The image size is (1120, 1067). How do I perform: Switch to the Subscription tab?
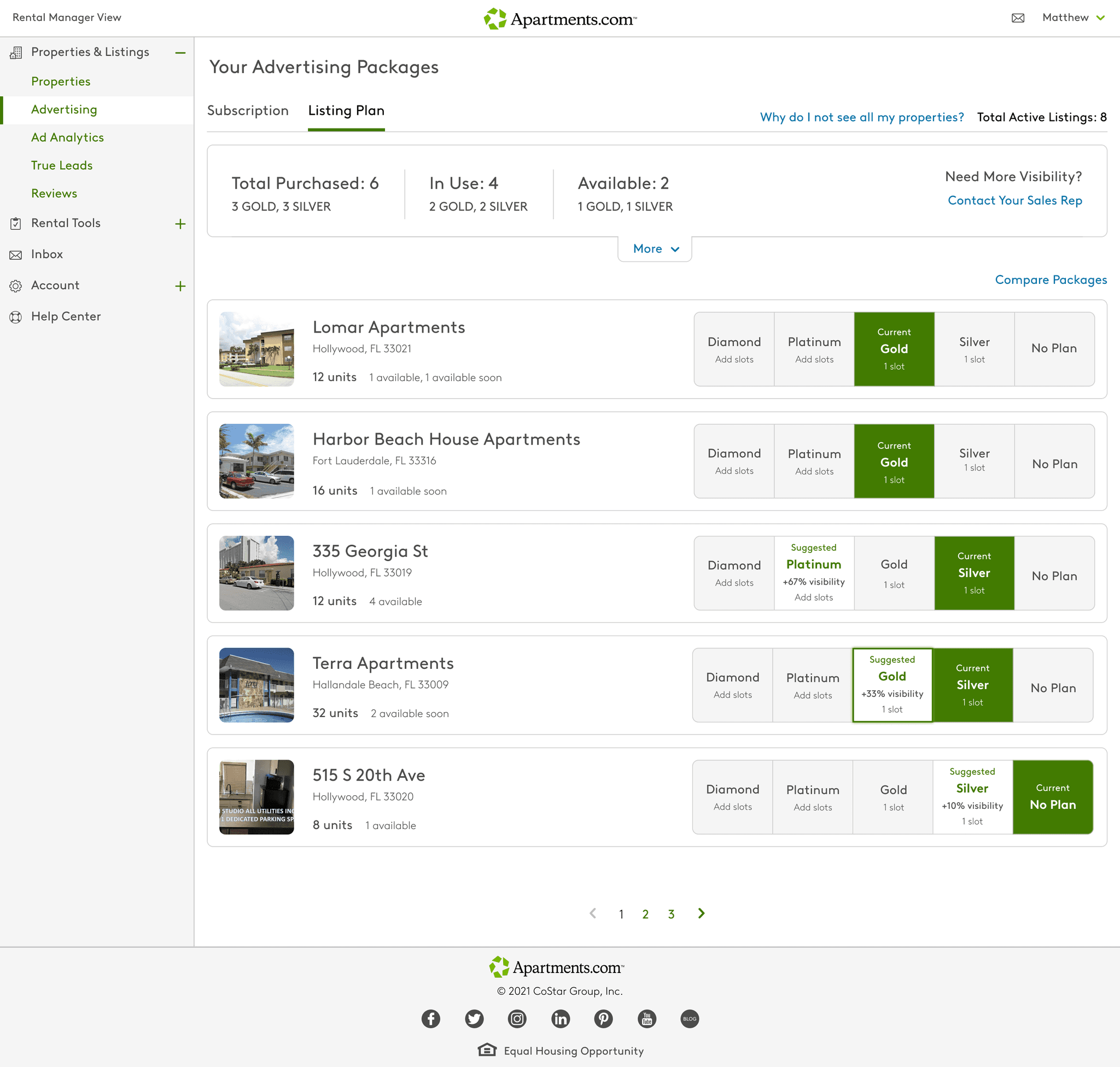point(247,110)
